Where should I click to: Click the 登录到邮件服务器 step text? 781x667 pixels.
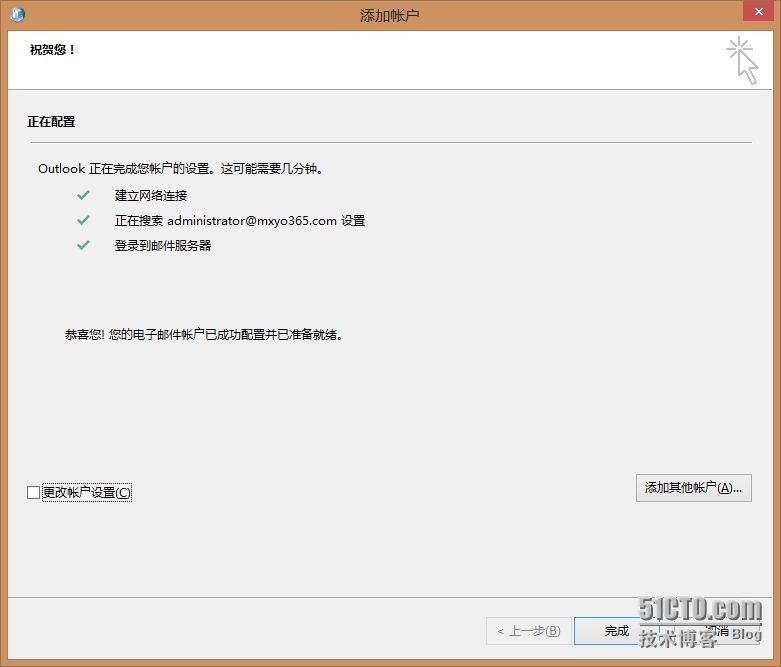[163, 245]
